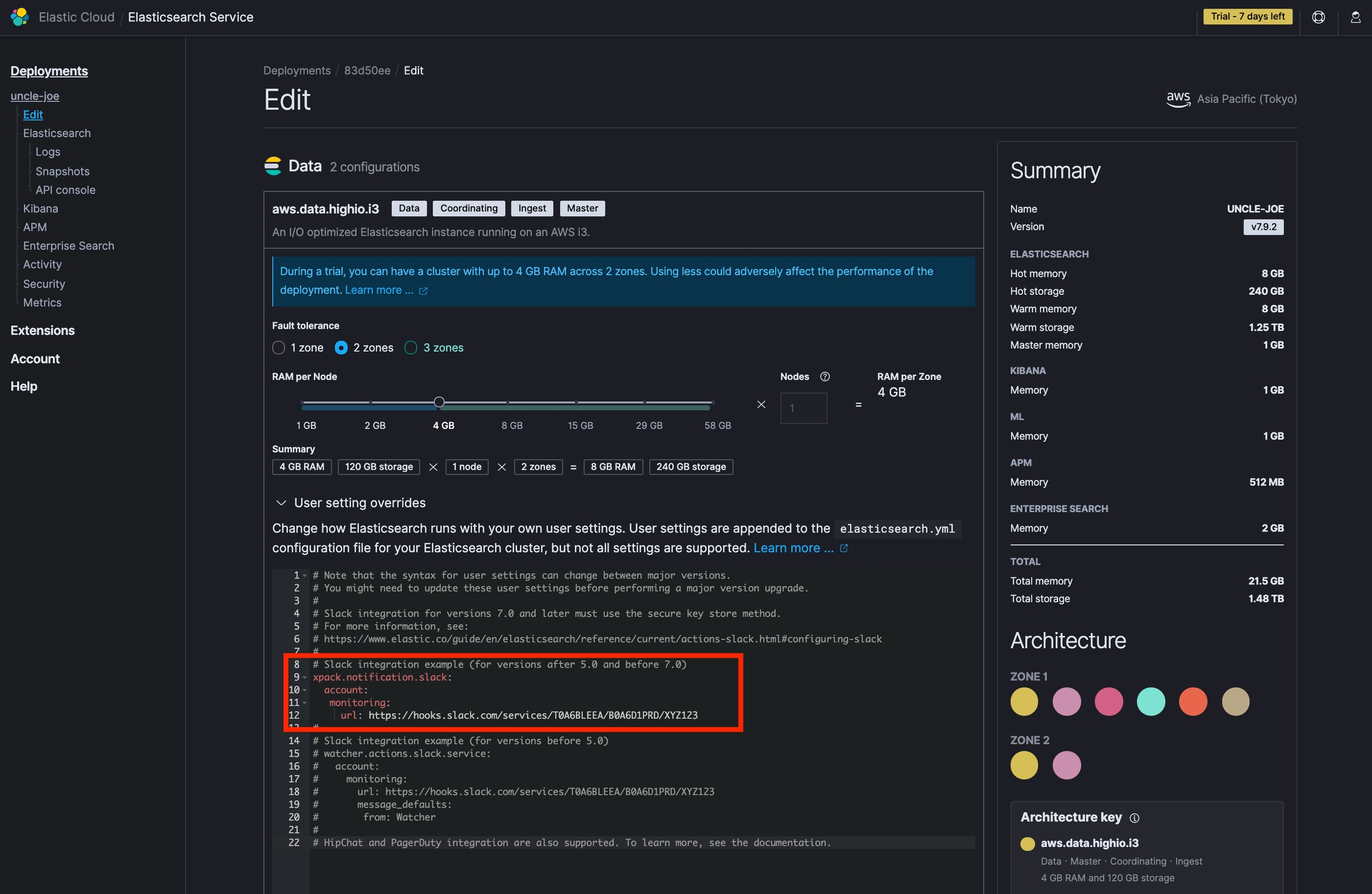The image size is (1372, 894).
Task: Click external link icon beside user settings Learn more
Action: [x=844, y=548]
